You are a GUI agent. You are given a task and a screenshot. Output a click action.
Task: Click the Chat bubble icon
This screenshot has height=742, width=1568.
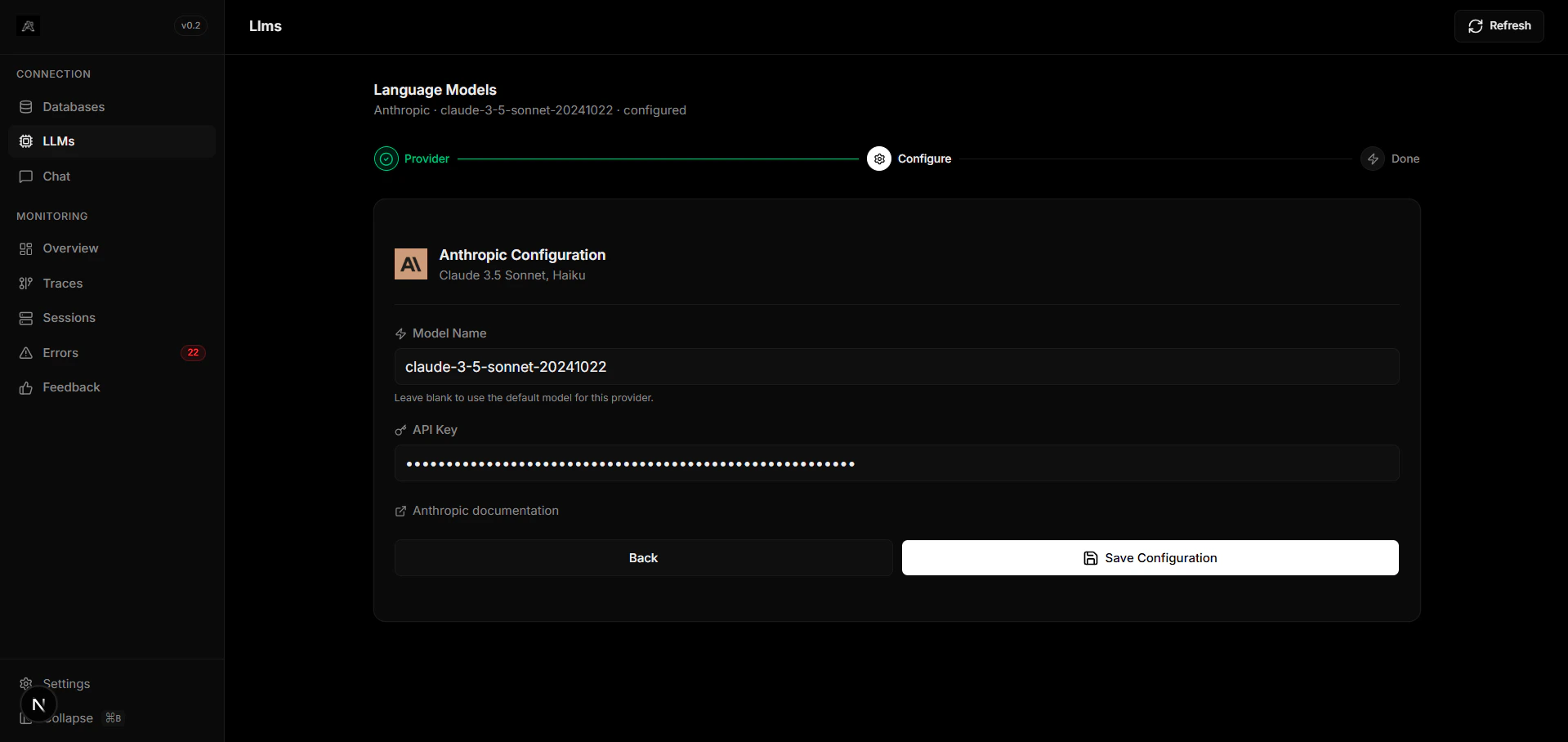pos(26,177)
